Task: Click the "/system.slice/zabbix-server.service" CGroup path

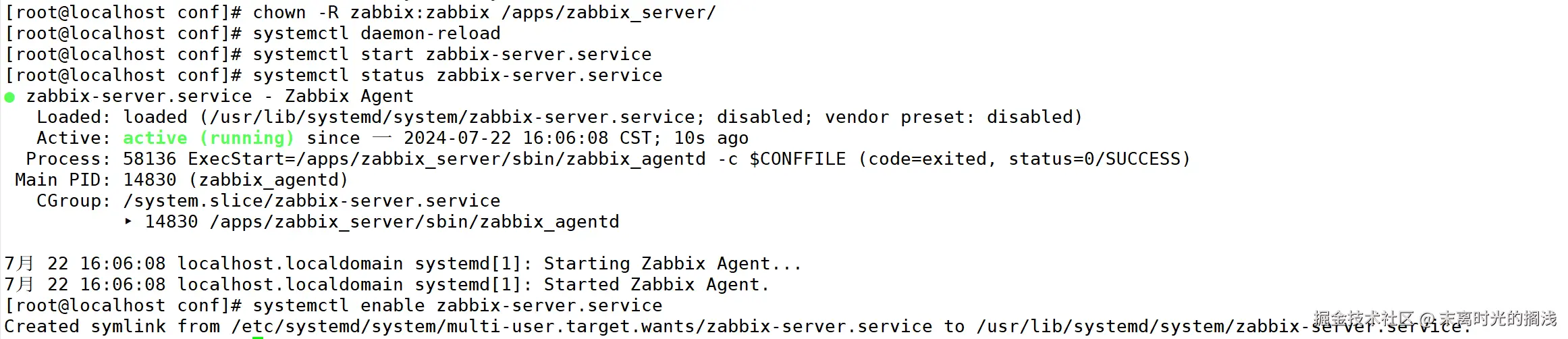Action: [x=312, y=201]
